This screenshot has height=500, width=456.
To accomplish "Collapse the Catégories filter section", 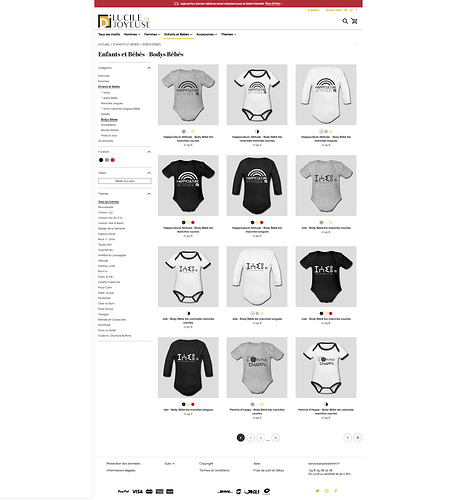I will [149, 68].
